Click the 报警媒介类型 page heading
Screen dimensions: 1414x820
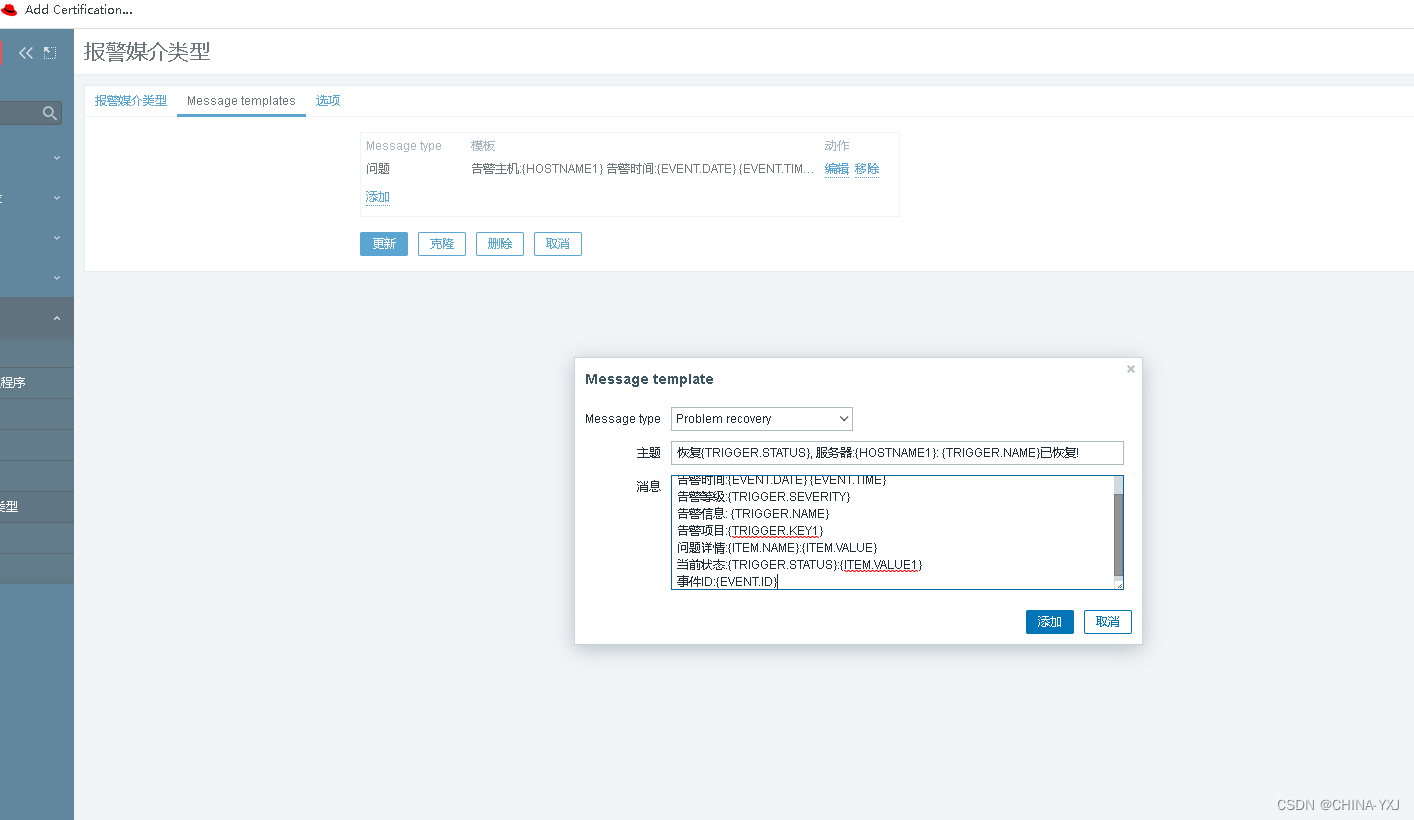pos(147,52)
